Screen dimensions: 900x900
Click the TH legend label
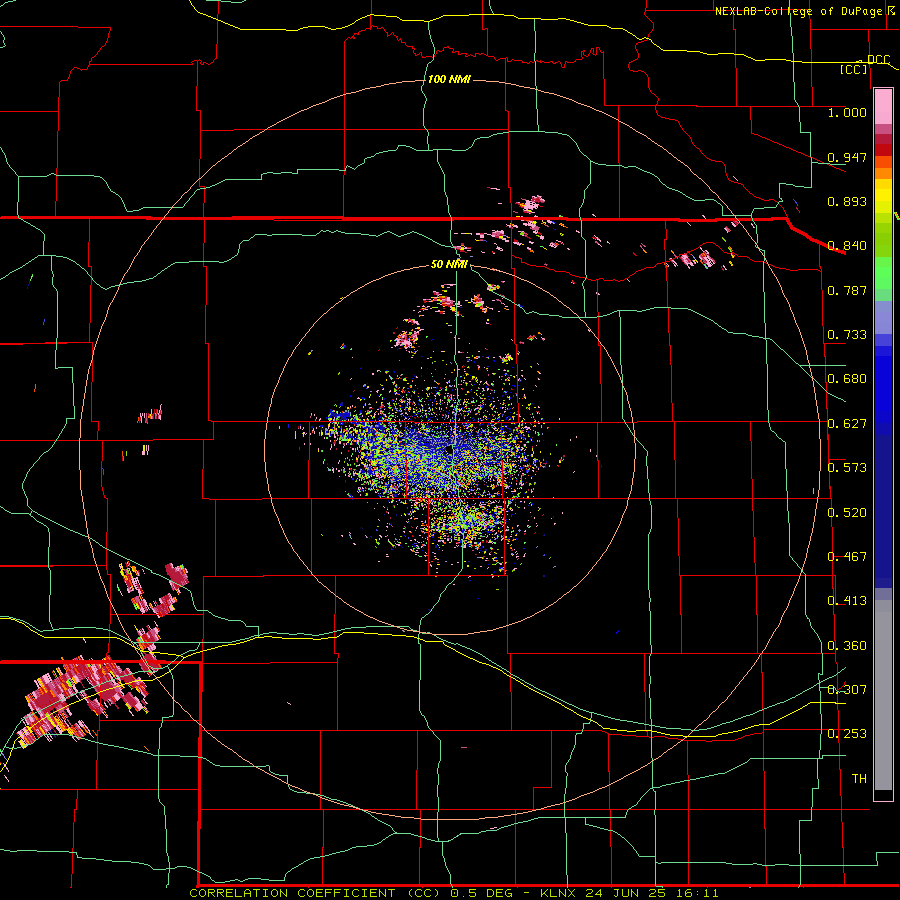(859, 779)
